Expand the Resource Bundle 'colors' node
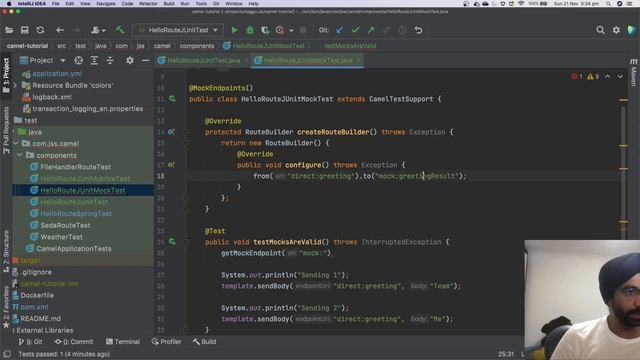640x360 pixels. click(16, 85)
